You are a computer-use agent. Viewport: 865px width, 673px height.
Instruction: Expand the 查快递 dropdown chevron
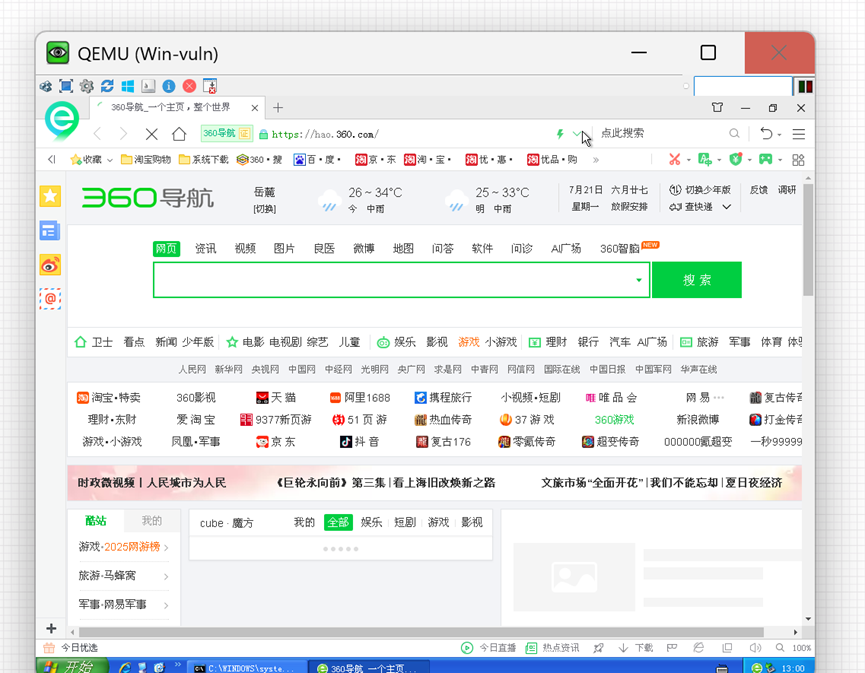tap(727, 207)
